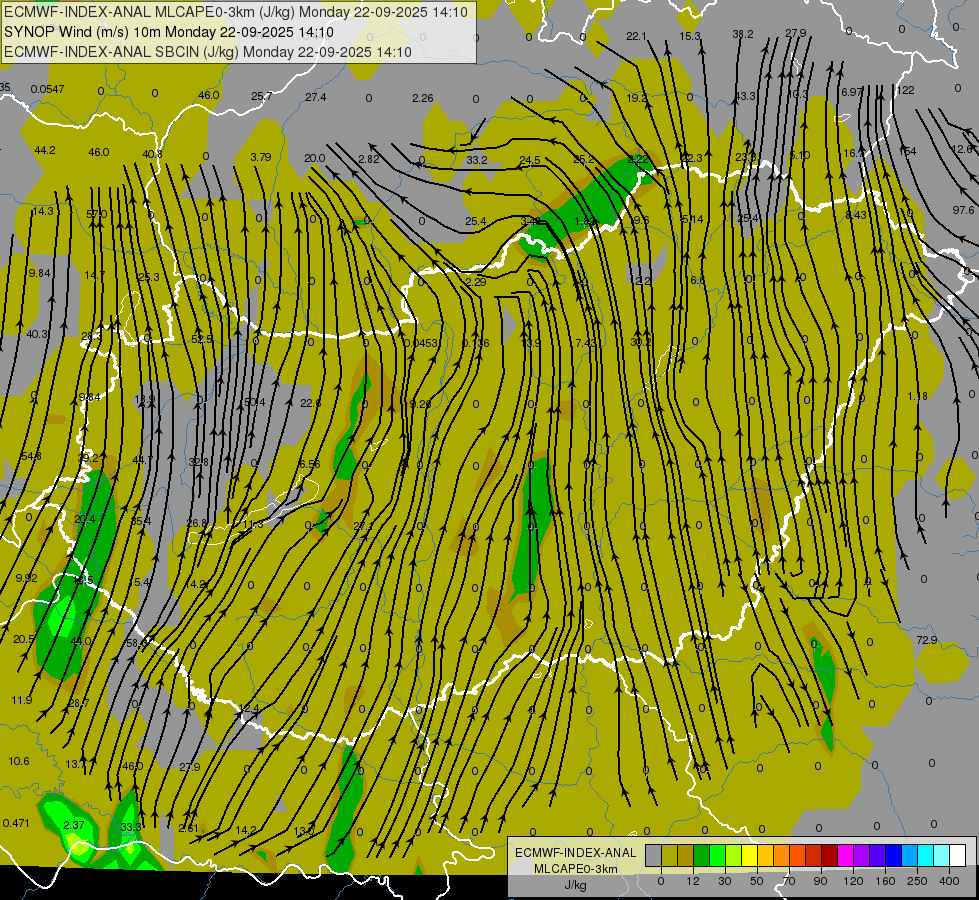Click the legend value label 90
Image resolution: width=979 pixels, height=900 pixels.
(x=820, y=881)
